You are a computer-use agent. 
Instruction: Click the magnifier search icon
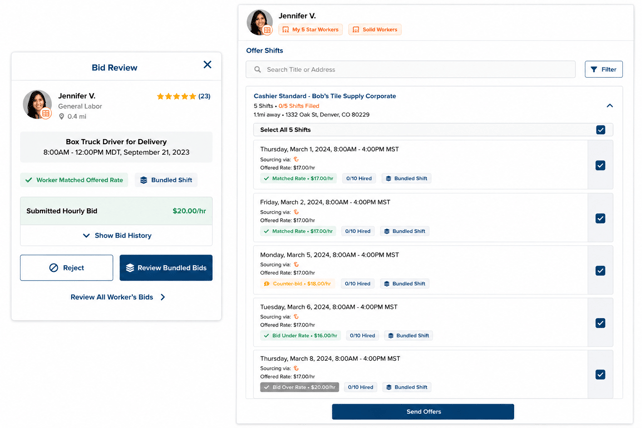[x=258, y=70]
